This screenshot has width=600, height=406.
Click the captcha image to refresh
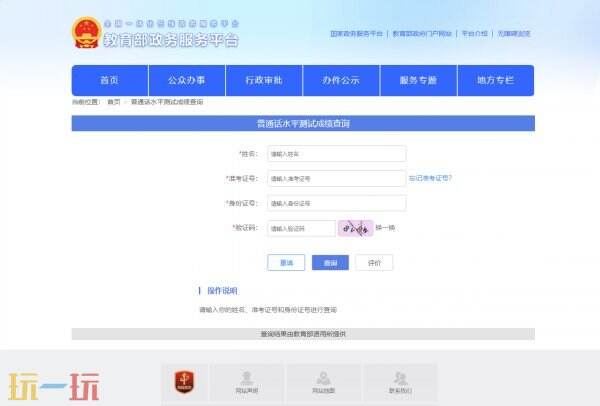coord(355,228)
